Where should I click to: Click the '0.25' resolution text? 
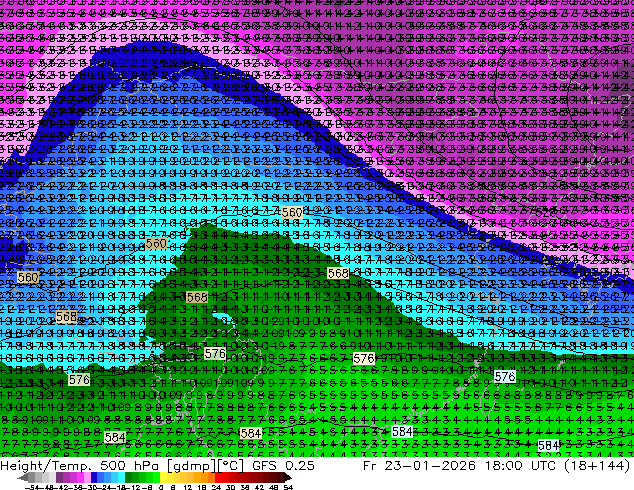[300, 466]
